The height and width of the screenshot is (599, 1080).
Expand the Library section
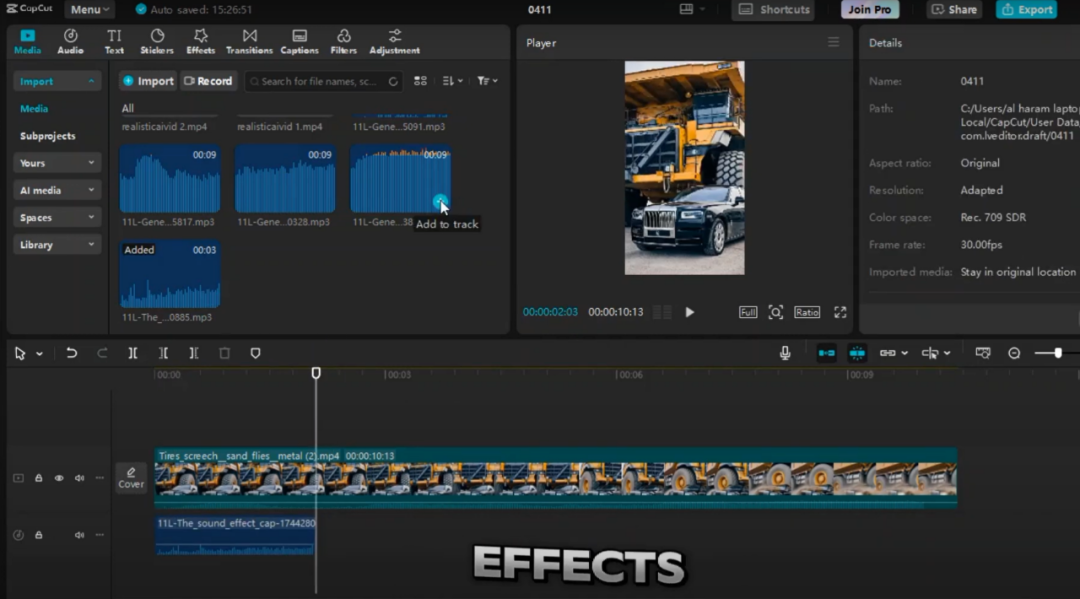point(59,245)
